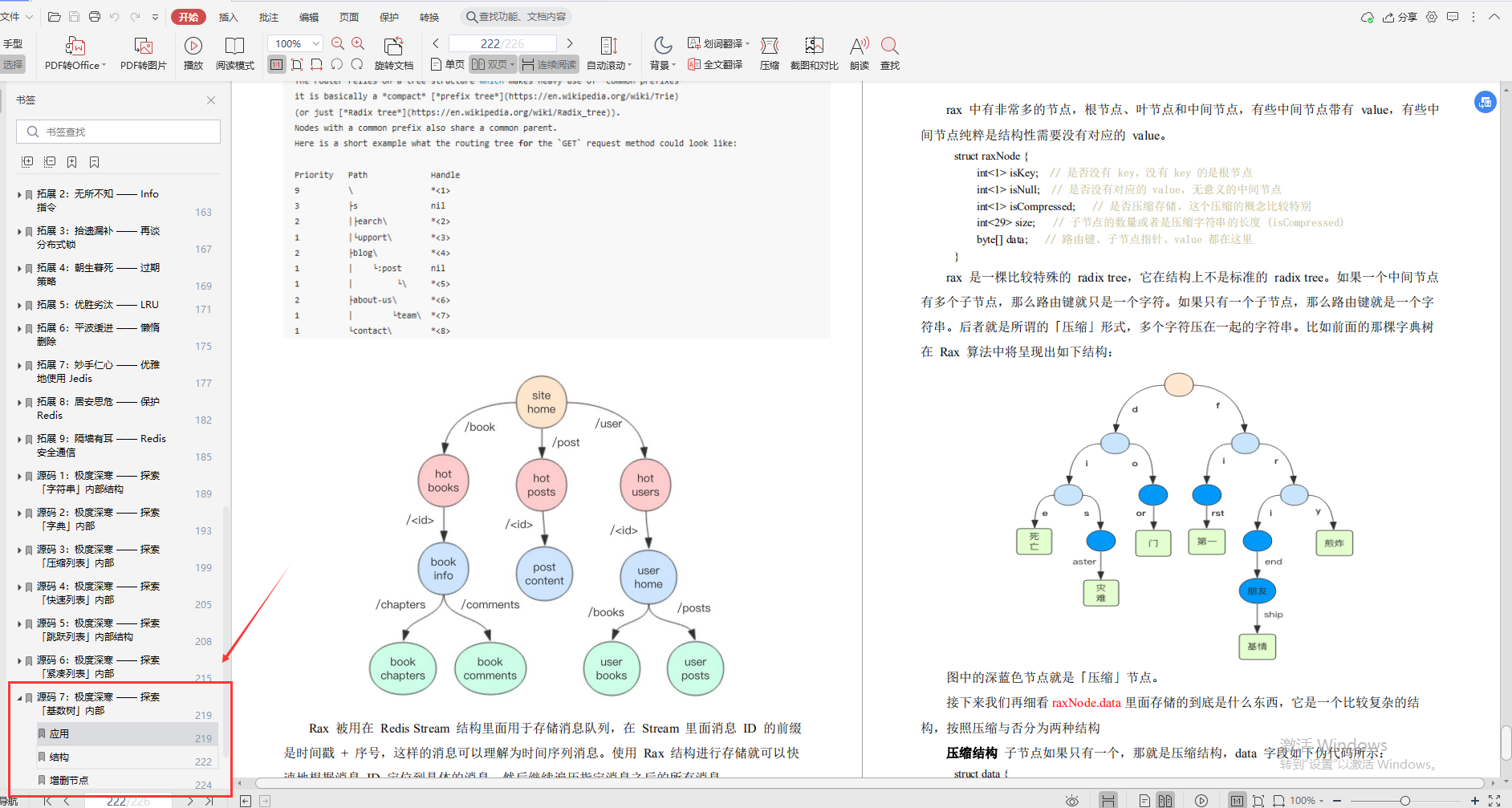Zoom out using toolbar magnifier minus
Image resolution: width=1512 pixels, height=808 pixels.
pyautogui.click(x=338, y=43)
